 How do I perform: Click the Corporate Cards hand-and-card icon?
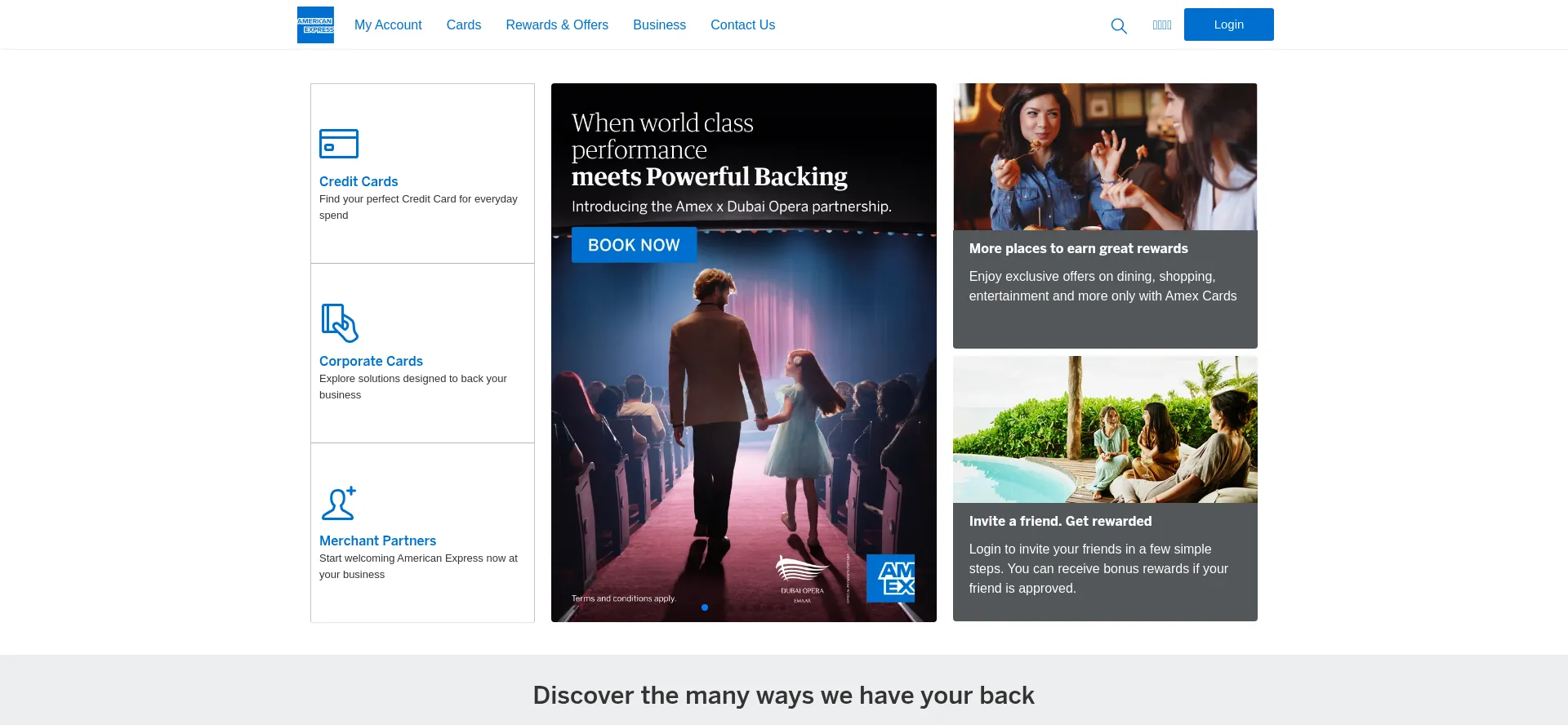click(x=340, y=323)
